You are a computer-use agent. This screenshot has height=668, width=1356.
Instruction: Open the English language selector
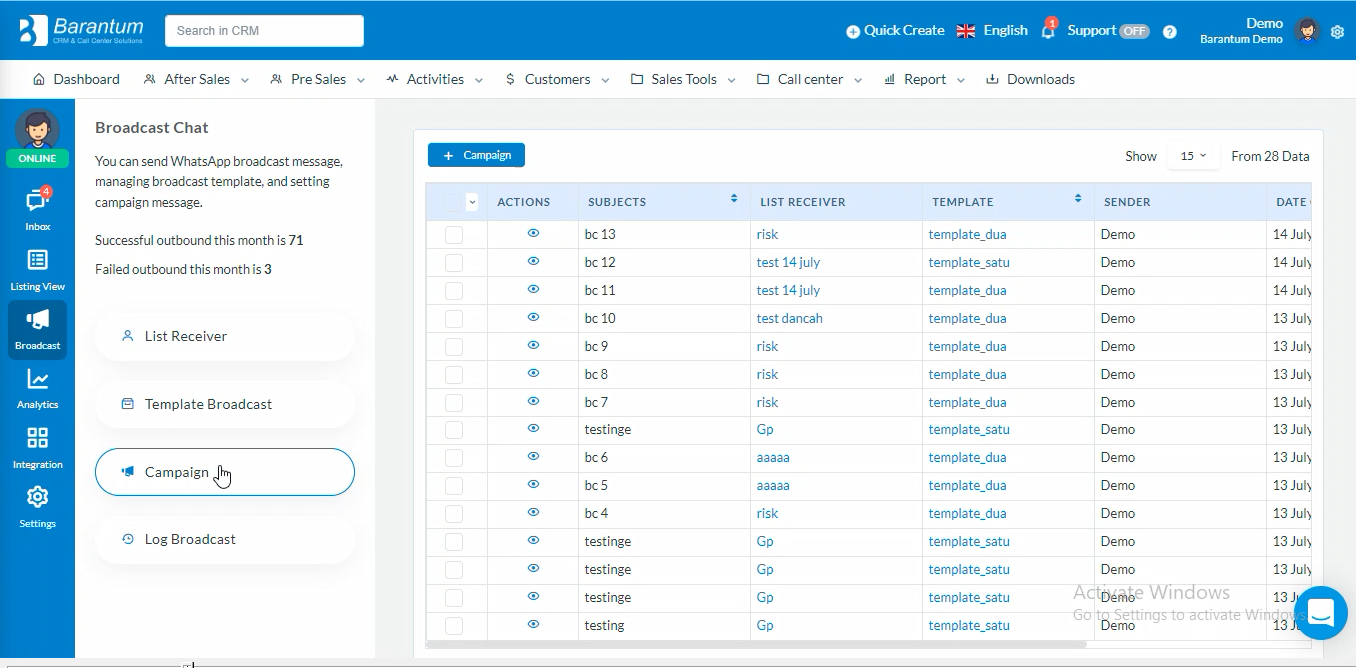(x=992, y=30)
